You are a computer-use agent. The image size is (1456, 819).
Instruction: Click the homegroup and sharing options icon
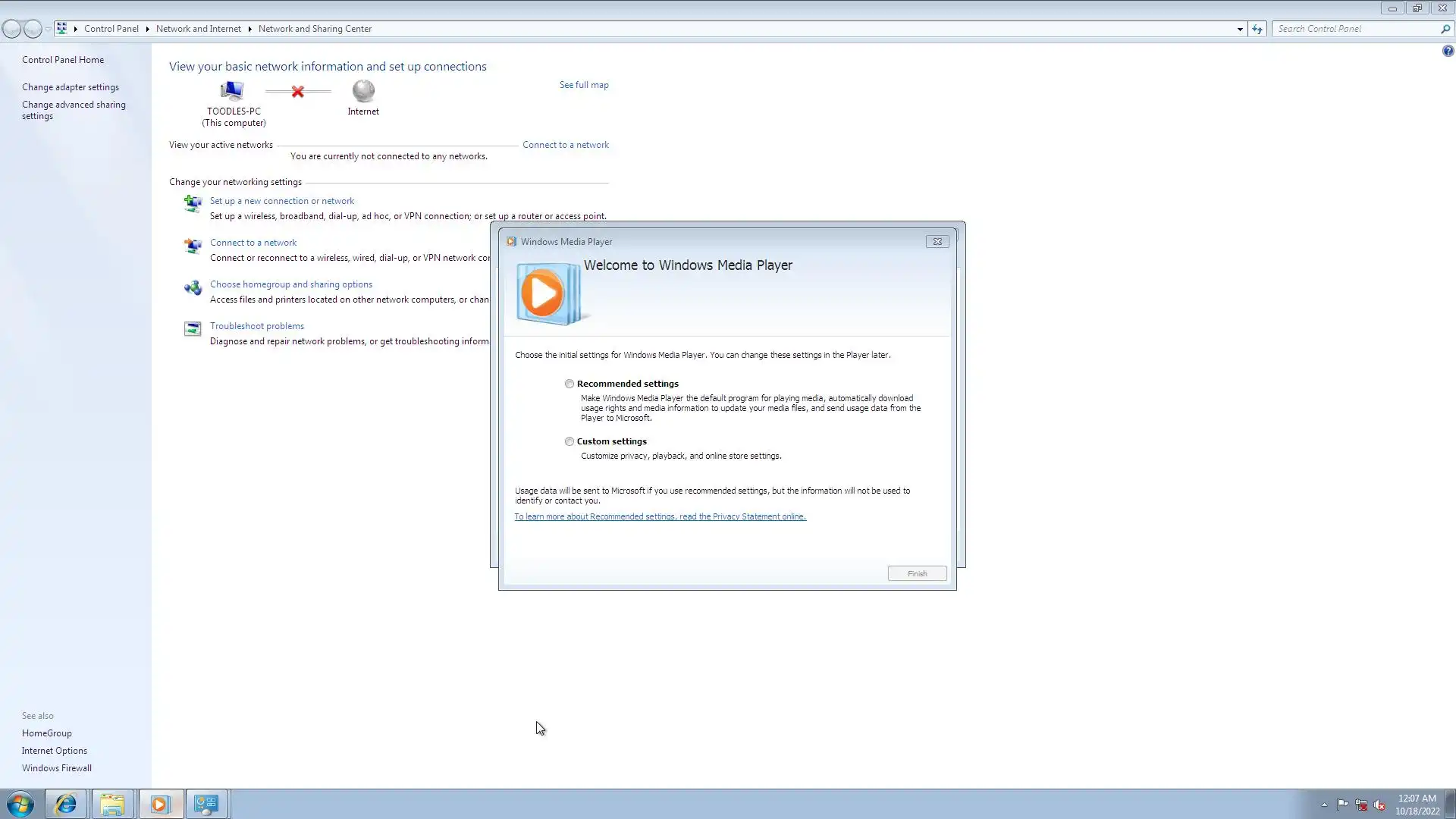[x=193, y=287]
